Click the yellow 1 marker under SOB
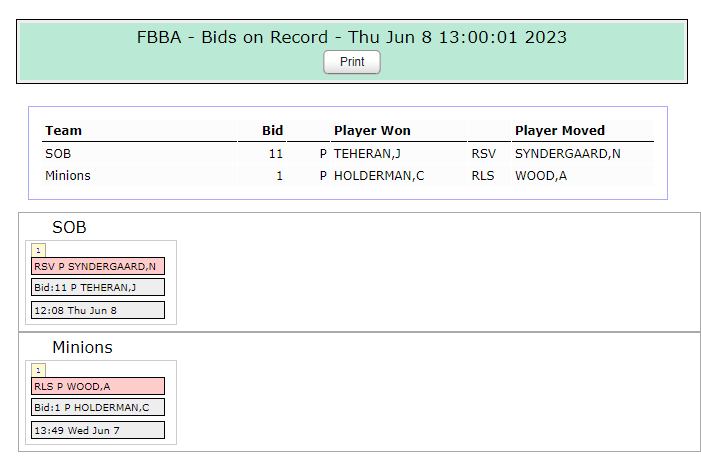701x471 pixels. 38,250
